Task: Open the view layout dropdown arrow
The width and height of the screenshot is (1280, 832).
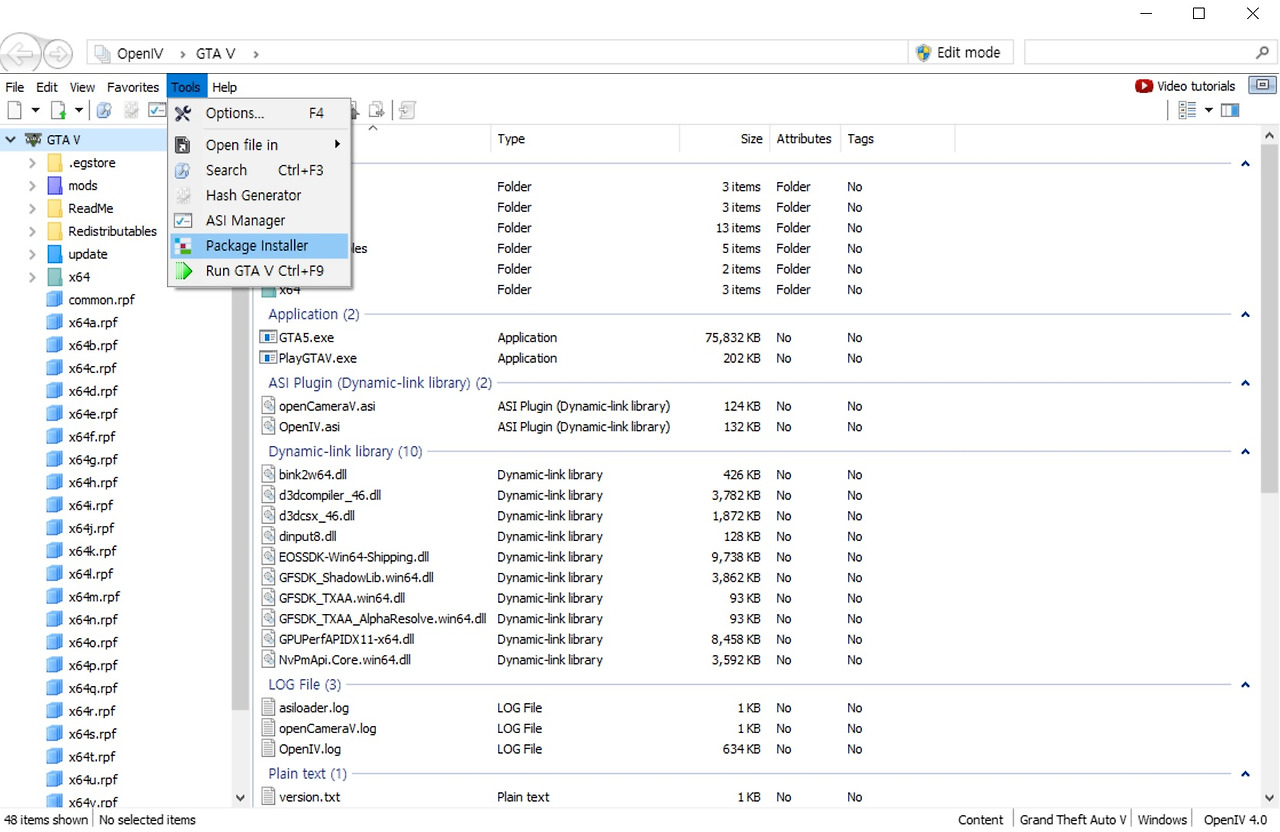Action: 1208,110
